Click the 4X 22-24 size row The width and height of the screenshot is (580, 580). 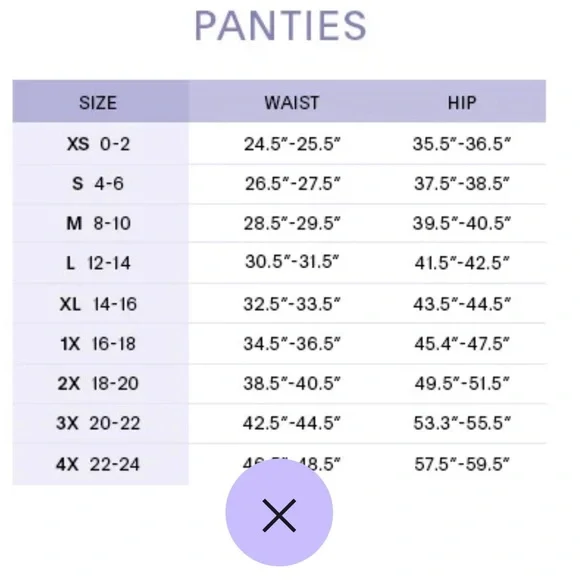coord(279,464)
